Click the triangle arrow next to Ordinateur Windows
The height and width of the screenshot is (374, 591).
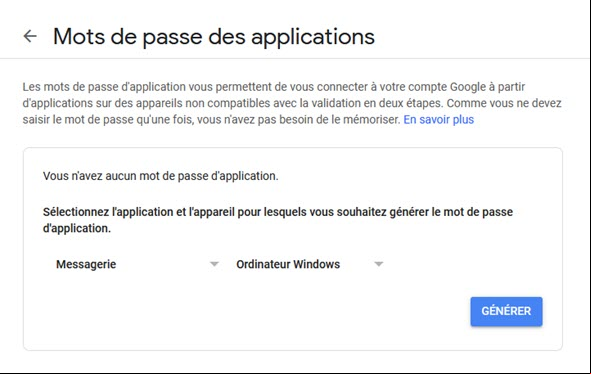378,264
